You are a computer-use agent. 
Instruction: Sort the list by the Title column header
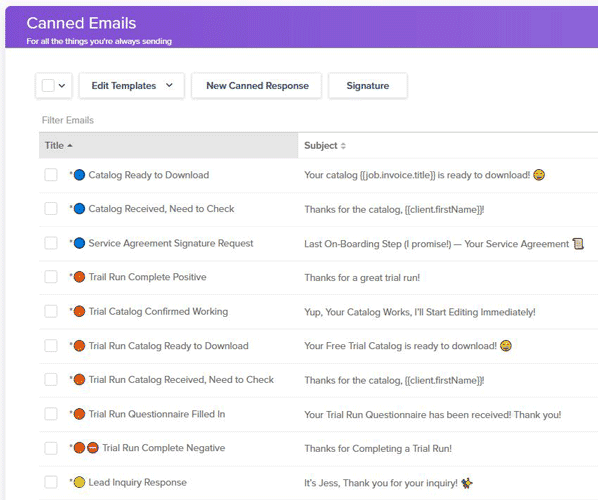[x=58, y=146]
